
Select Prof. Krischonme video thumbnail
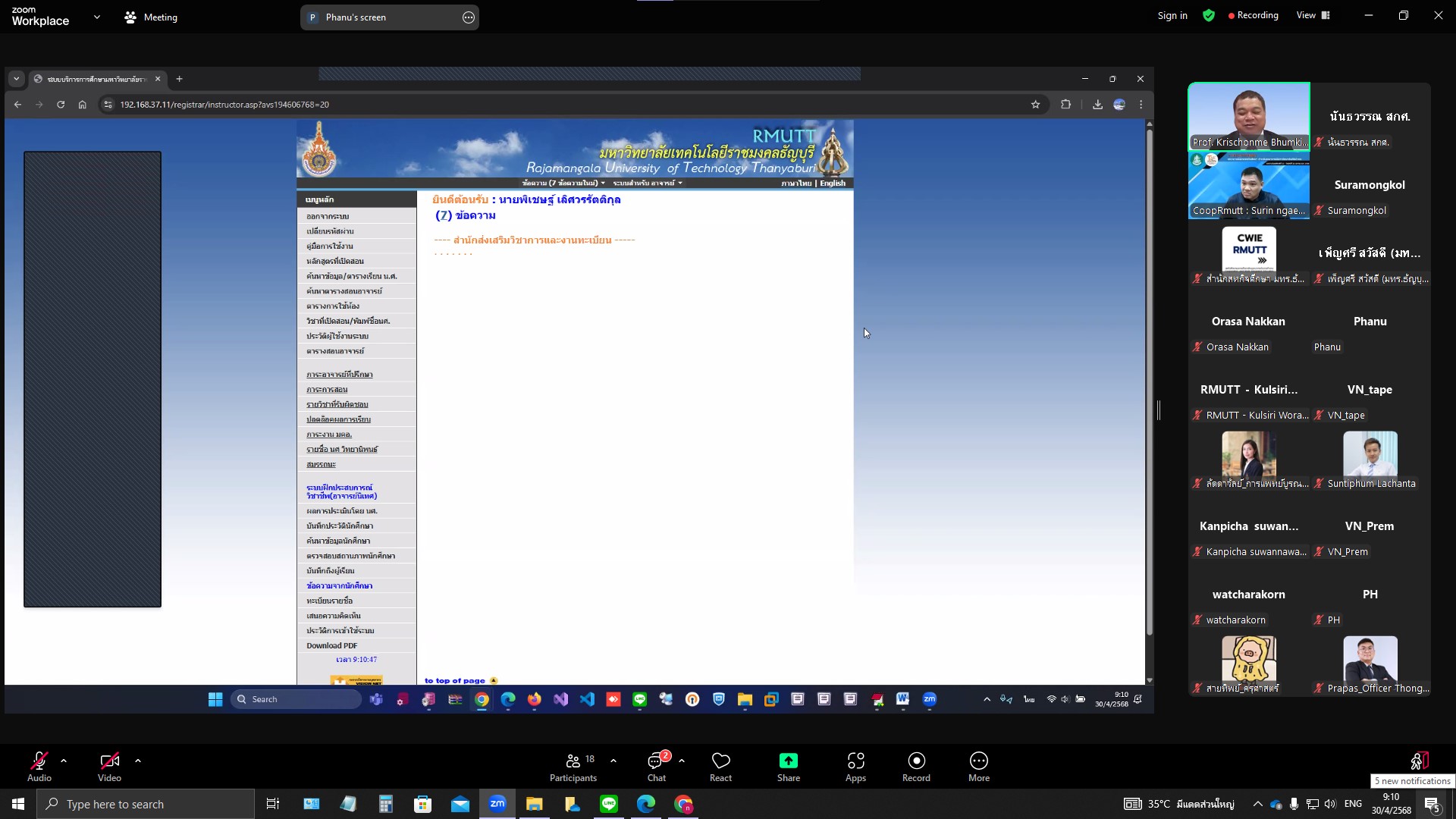point(1249,116)
